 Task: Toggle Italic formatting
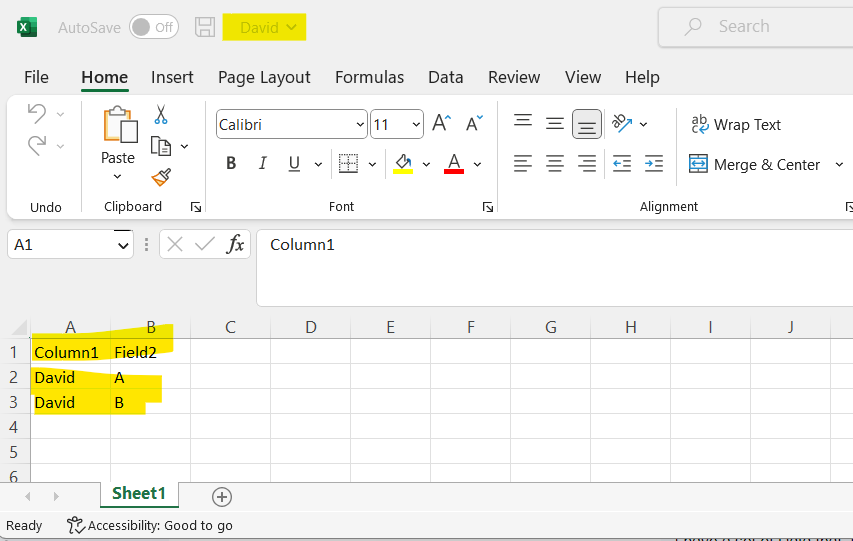263,164
